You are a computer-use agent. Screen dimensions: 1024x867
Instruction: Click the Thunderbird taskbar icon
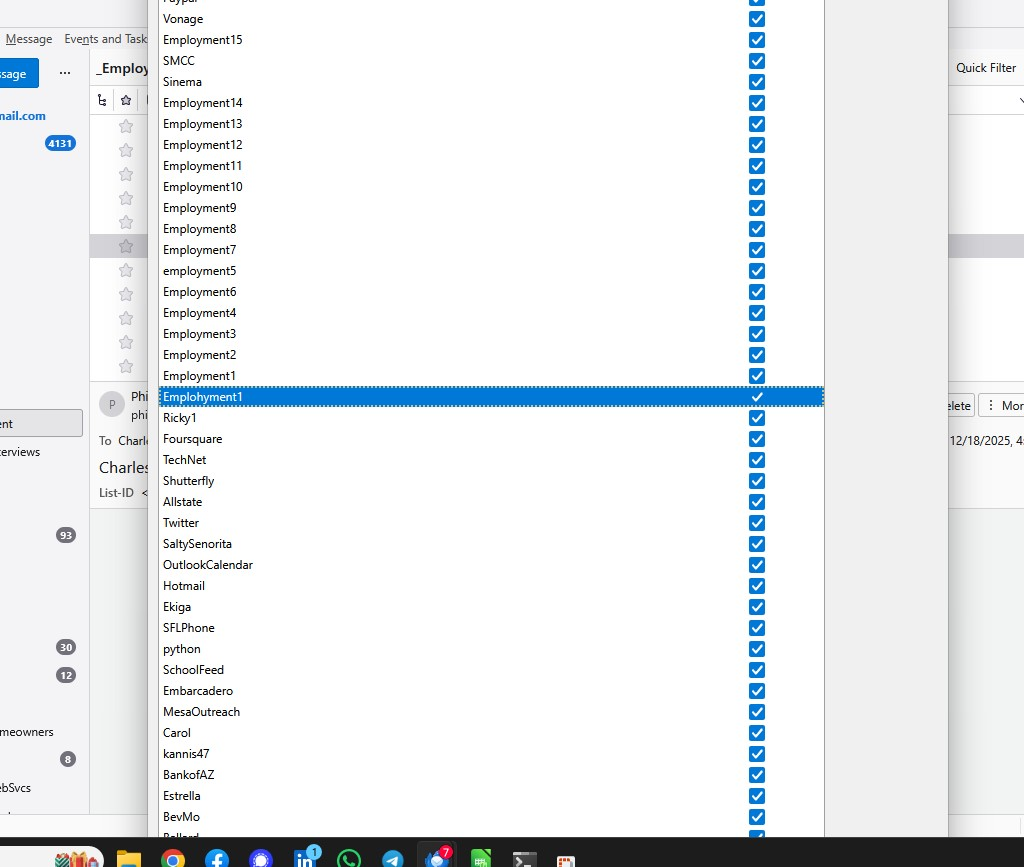(437, 858)
